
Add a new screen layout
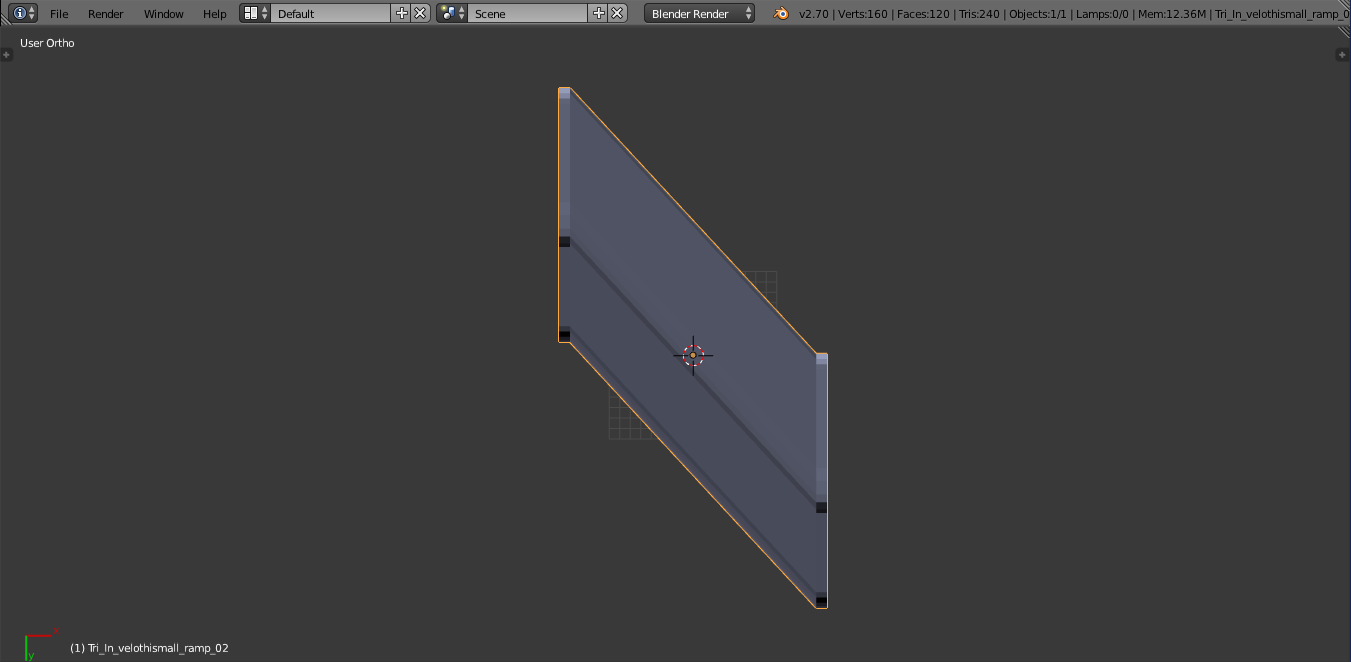point(402,13)
